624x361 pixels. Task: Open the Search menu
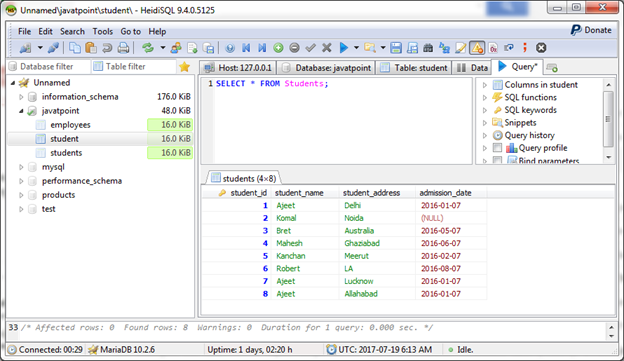coord(72,31)
